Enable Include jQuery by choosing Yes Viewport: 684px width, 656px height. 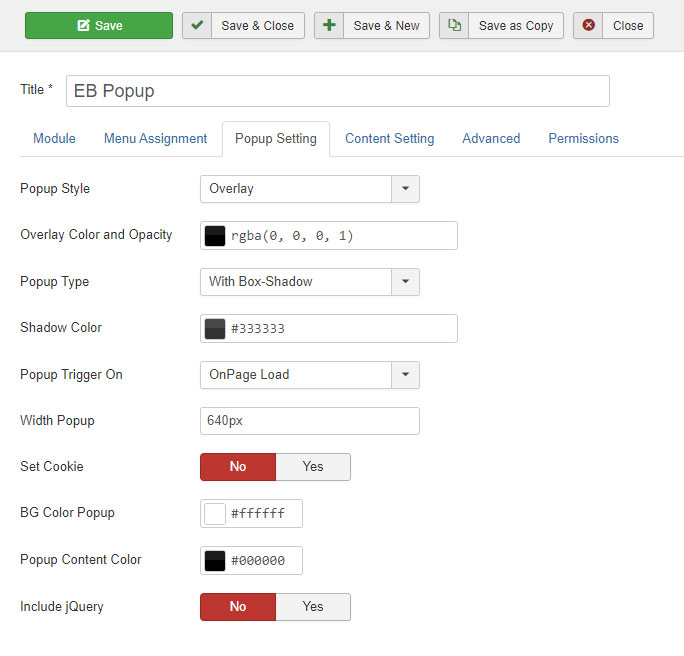tap(313, 607)
